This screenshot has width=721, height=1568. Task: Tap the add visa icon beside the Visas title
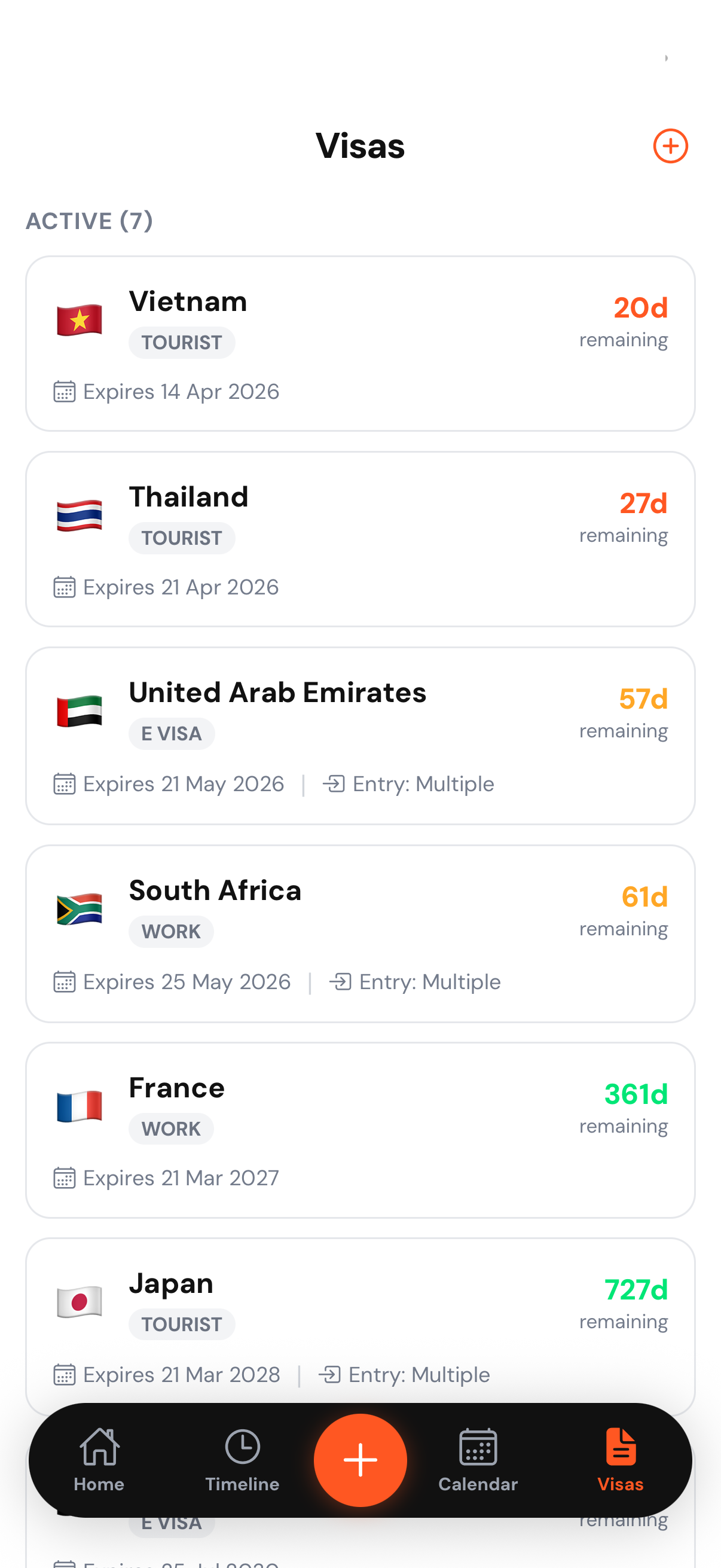[x=671, y=146]
